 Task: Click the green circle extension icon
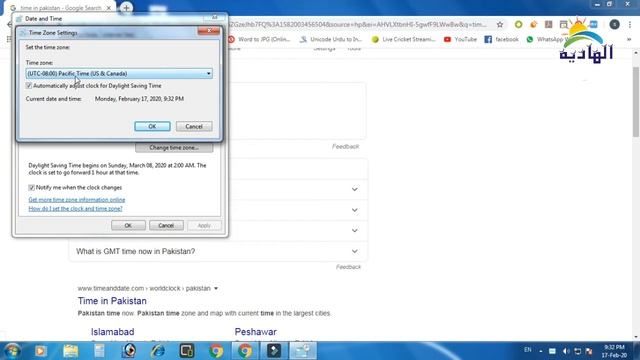(x=518, y=24)
